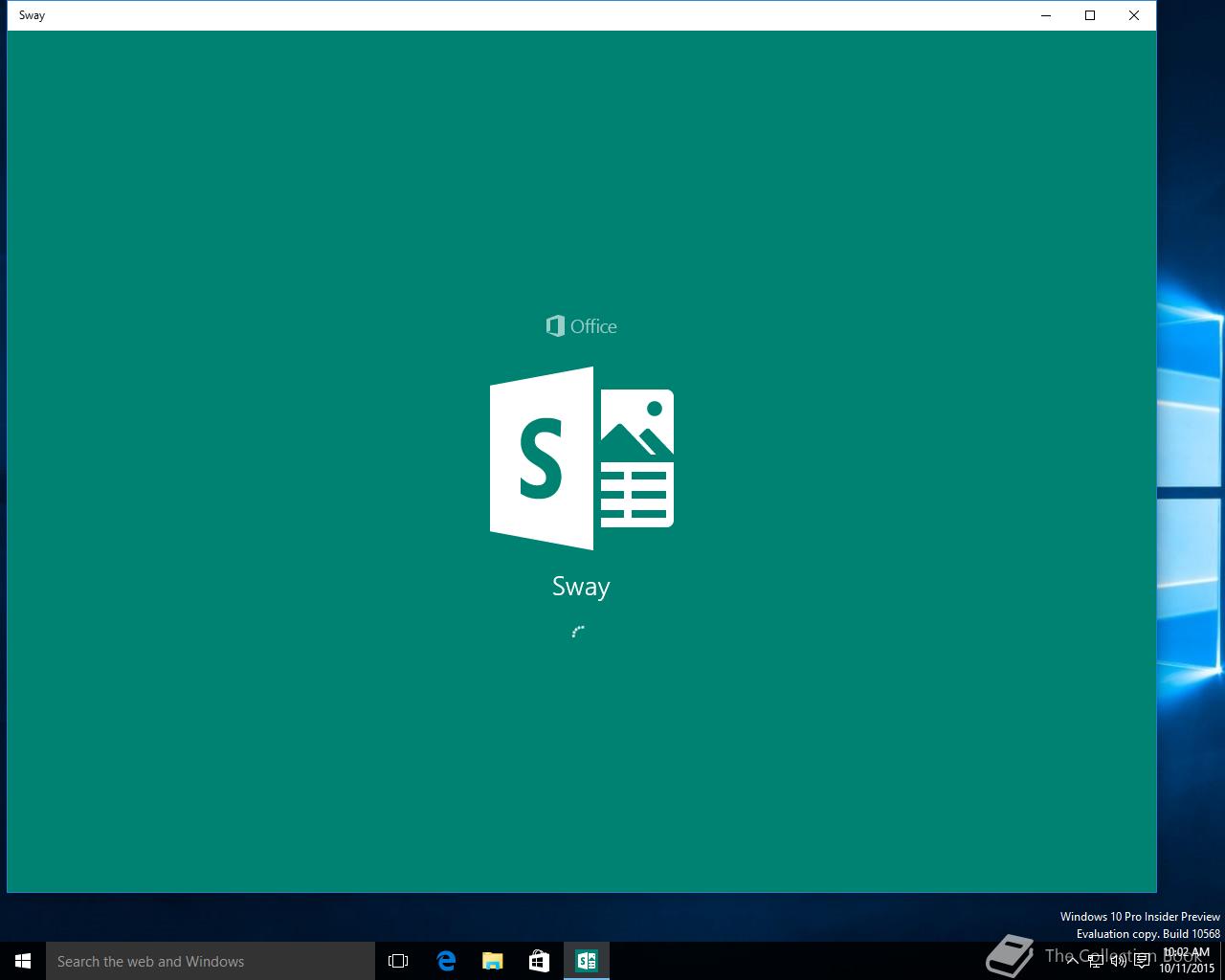Open Action Center notifications icon
Image resolution: width=1225 pixels, height=980 pixels.
[1142, 961]
